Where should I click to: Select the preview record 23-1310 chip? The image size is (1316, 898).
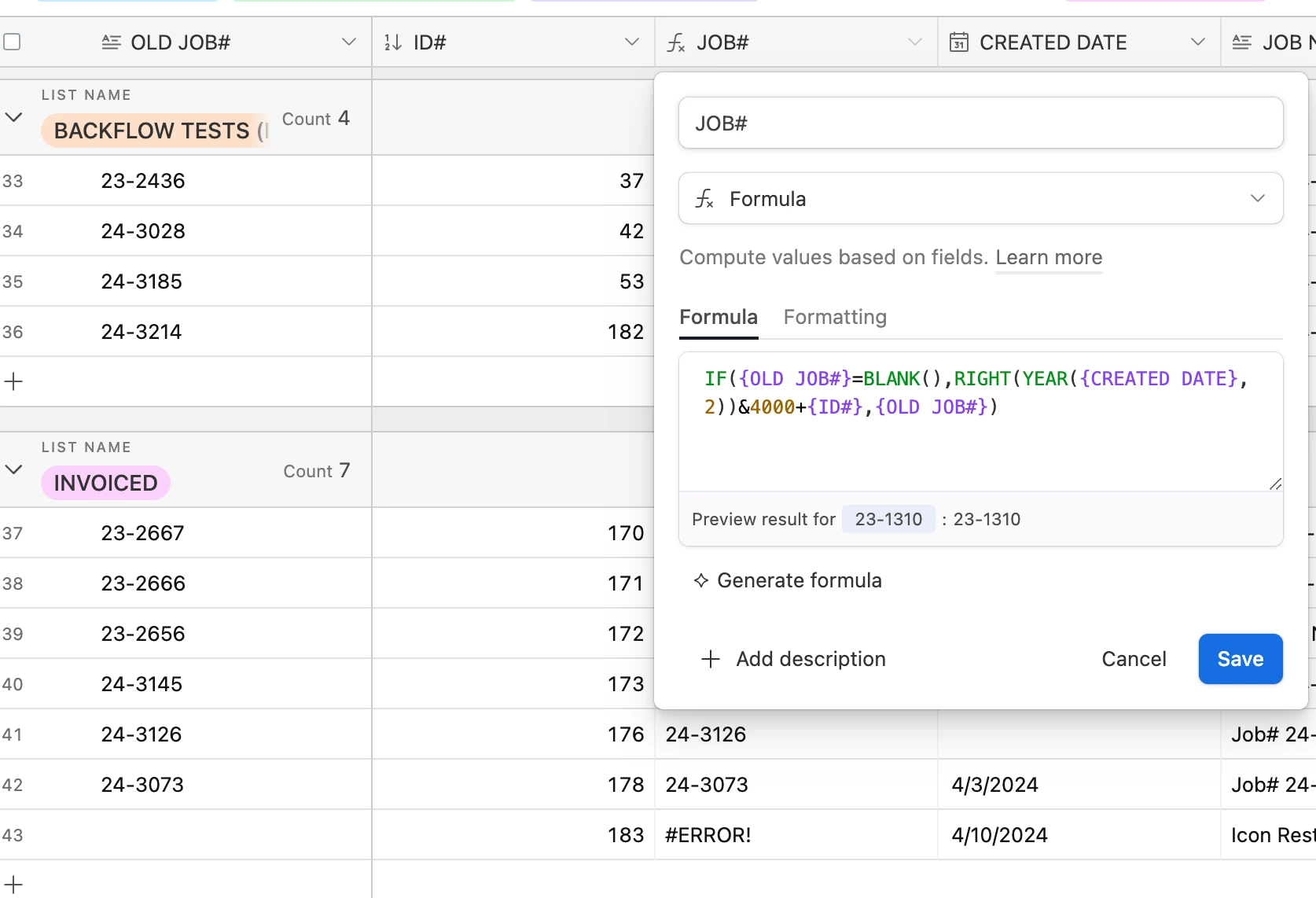coord(888,519)
